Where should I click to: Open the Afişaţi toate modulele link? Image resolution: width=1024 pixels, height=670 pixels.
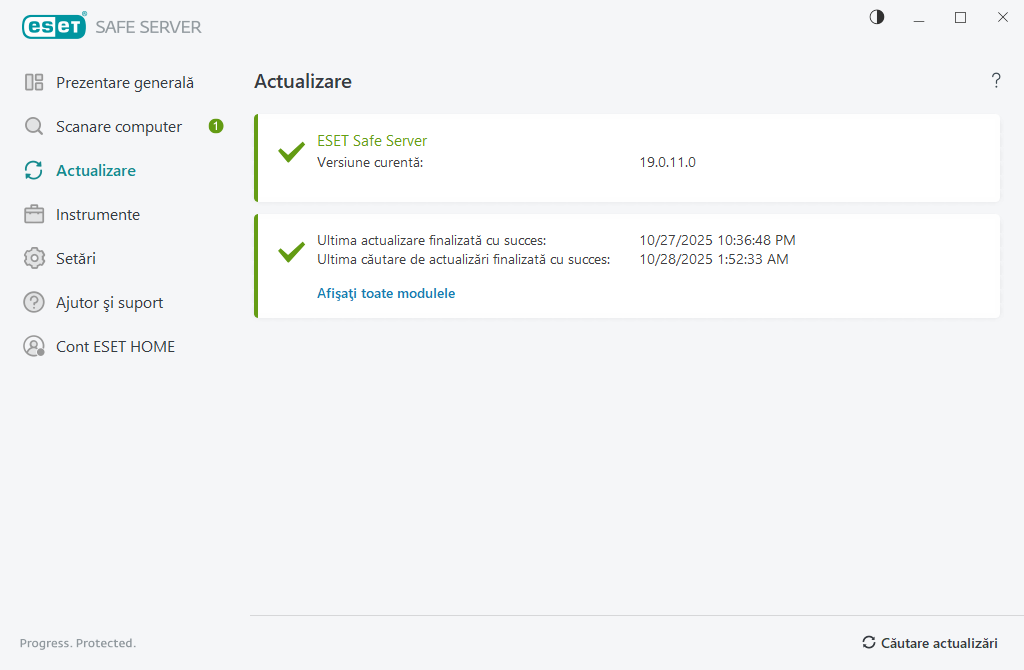(386, 293)
